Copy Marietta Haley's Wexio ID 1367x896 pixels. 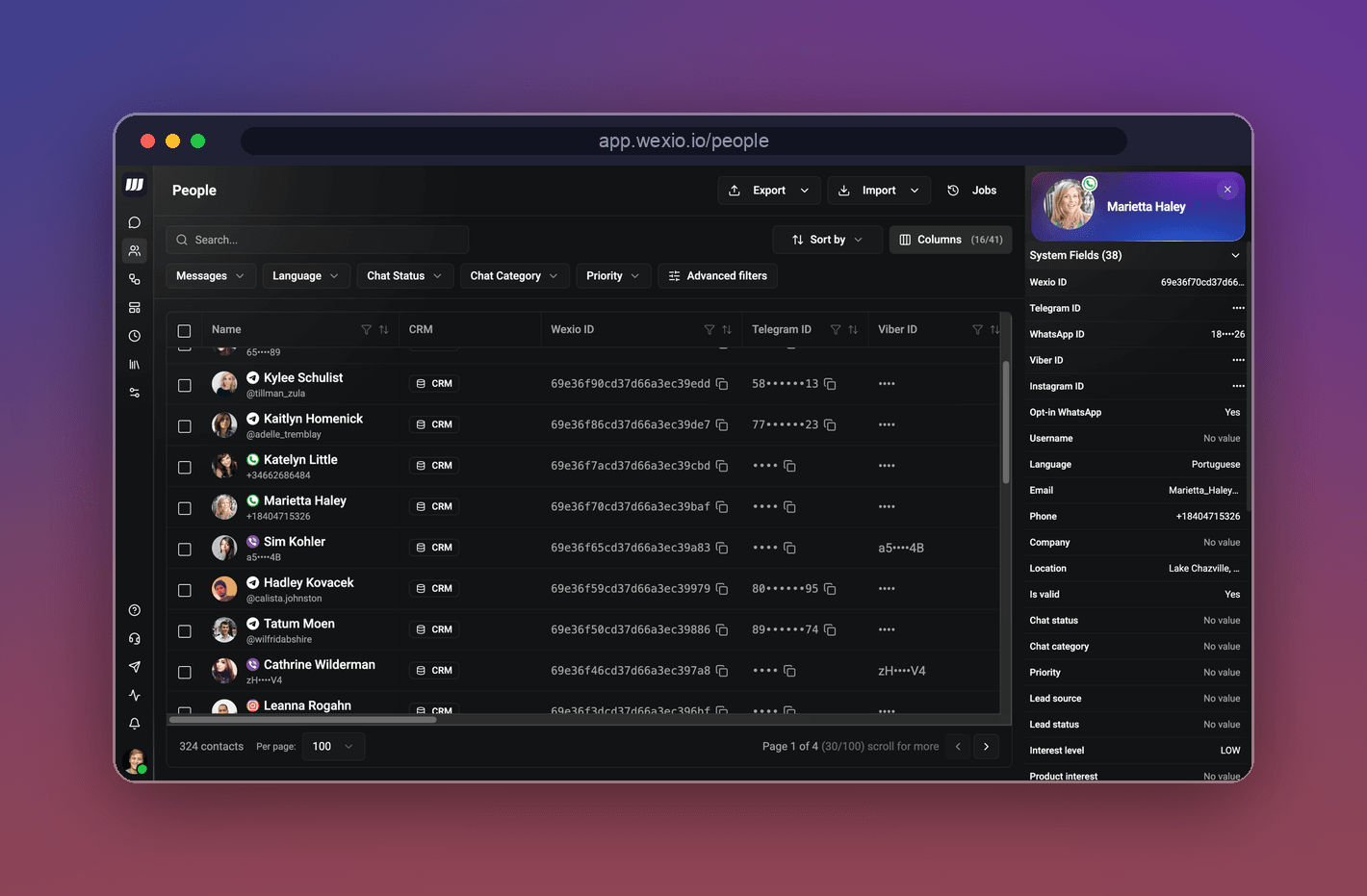[722, 506]
